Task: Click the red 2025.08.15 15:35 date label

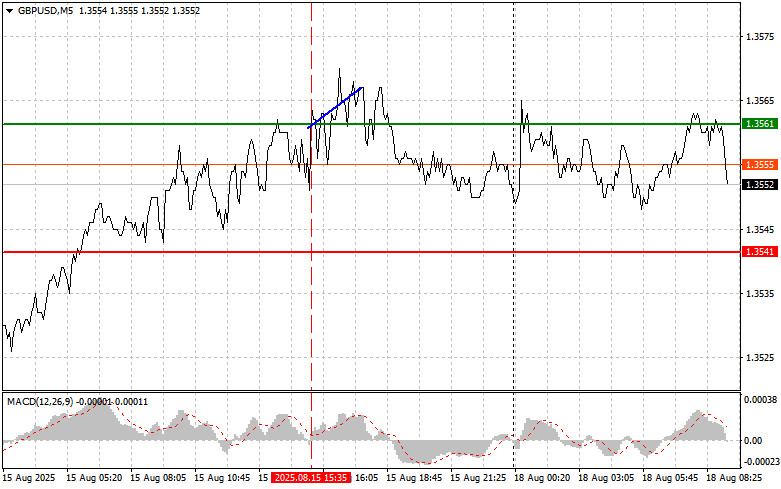Action: point(311,478)
